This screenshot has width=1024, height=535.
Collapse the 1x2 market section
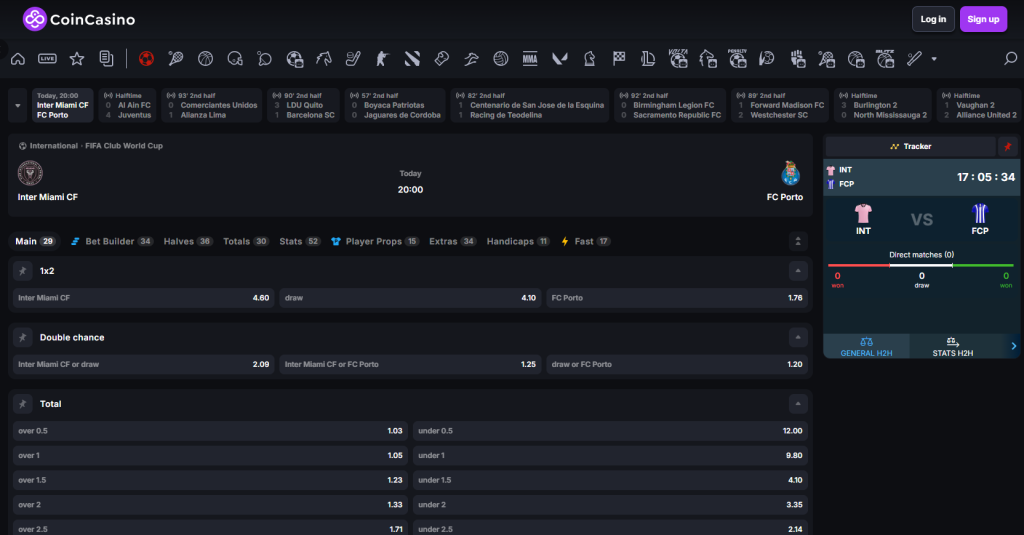pos(798,270)
